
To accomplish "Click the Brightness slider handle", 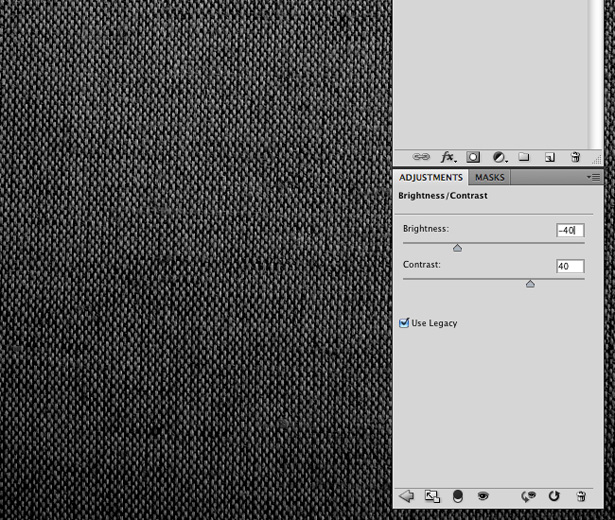I will pos(457,248).
